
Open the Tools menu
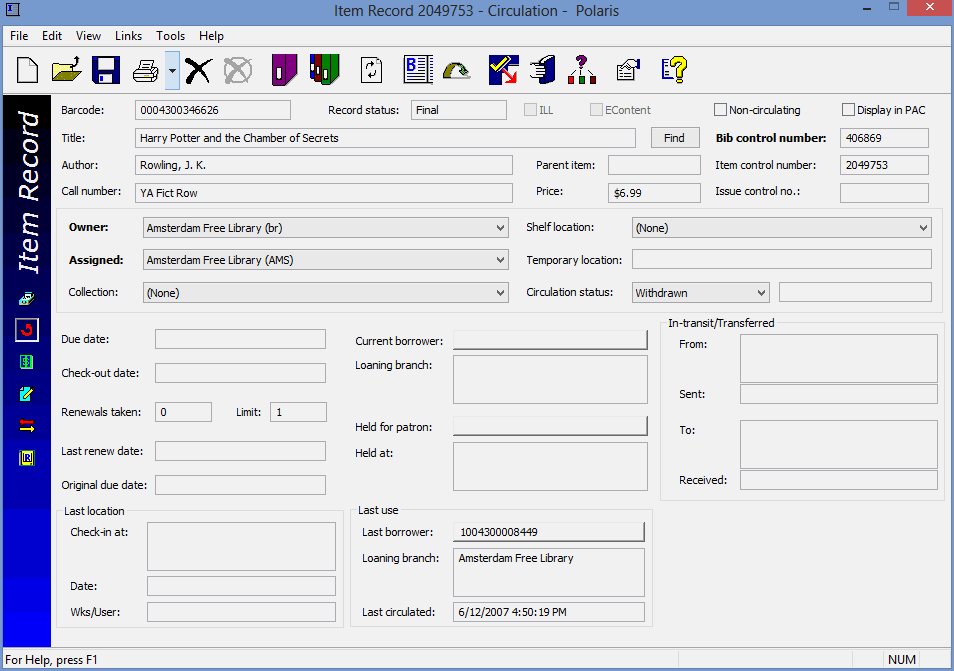coord(170,36)
